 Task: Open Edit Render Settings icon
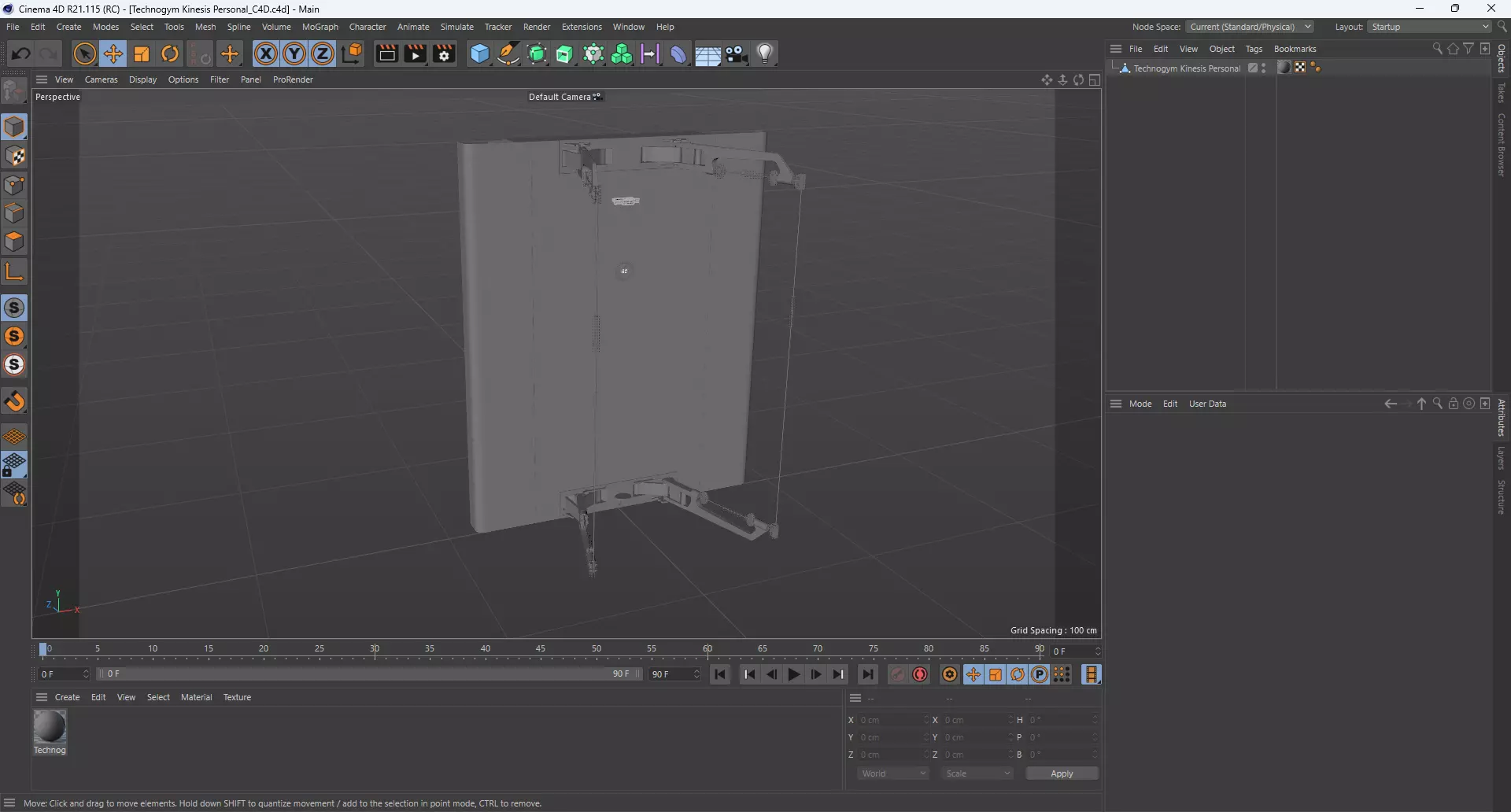tap(444, 54)
